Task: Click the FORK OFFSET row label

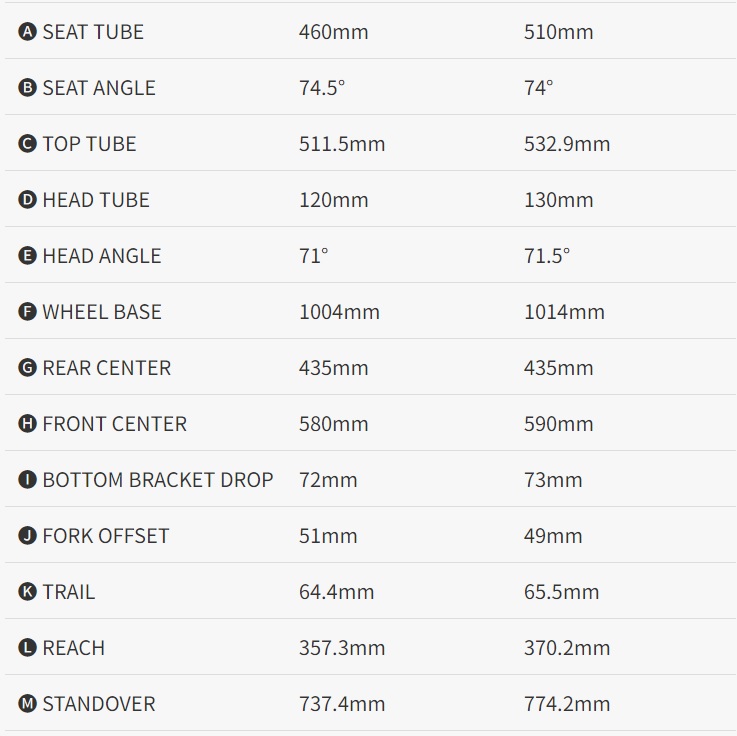Action: point(106,536)
